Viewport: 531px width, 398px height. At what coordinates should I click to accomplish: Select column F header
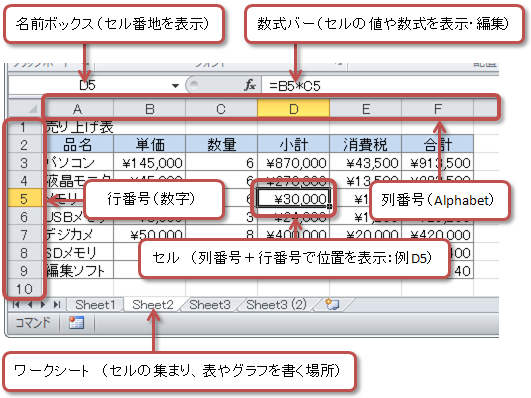click(x=438, y=109)
